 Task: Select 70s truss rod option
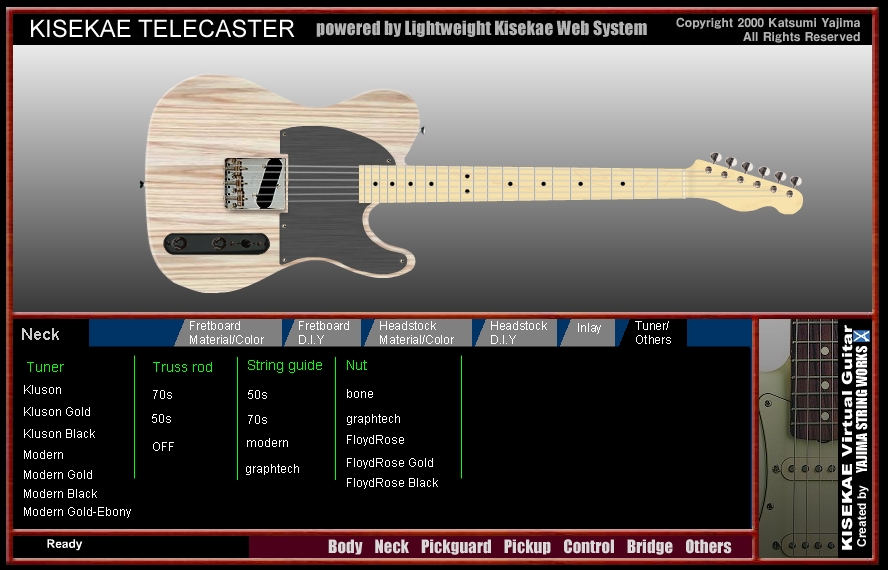pos(162,395)
